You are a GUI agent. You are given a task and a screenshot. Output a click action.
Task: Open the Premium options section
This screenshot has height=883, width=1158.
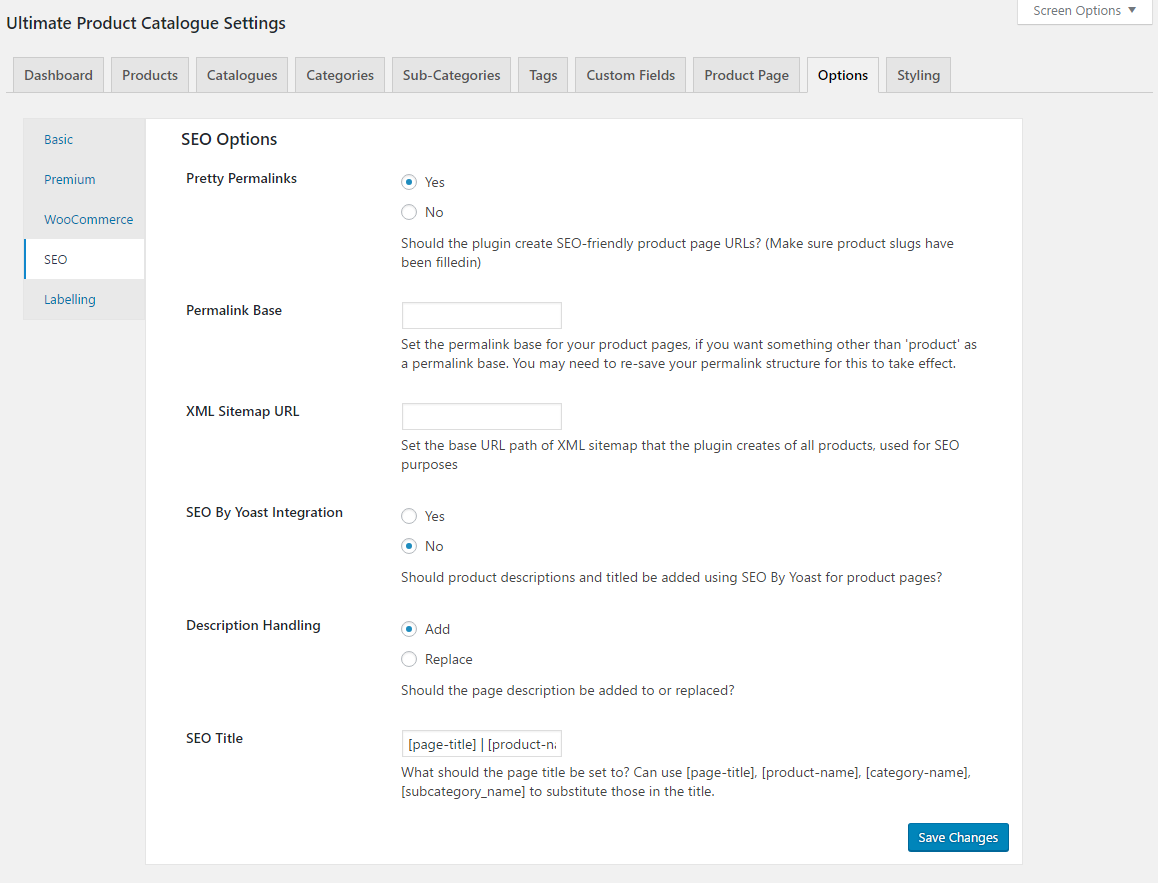pos(70,179)
